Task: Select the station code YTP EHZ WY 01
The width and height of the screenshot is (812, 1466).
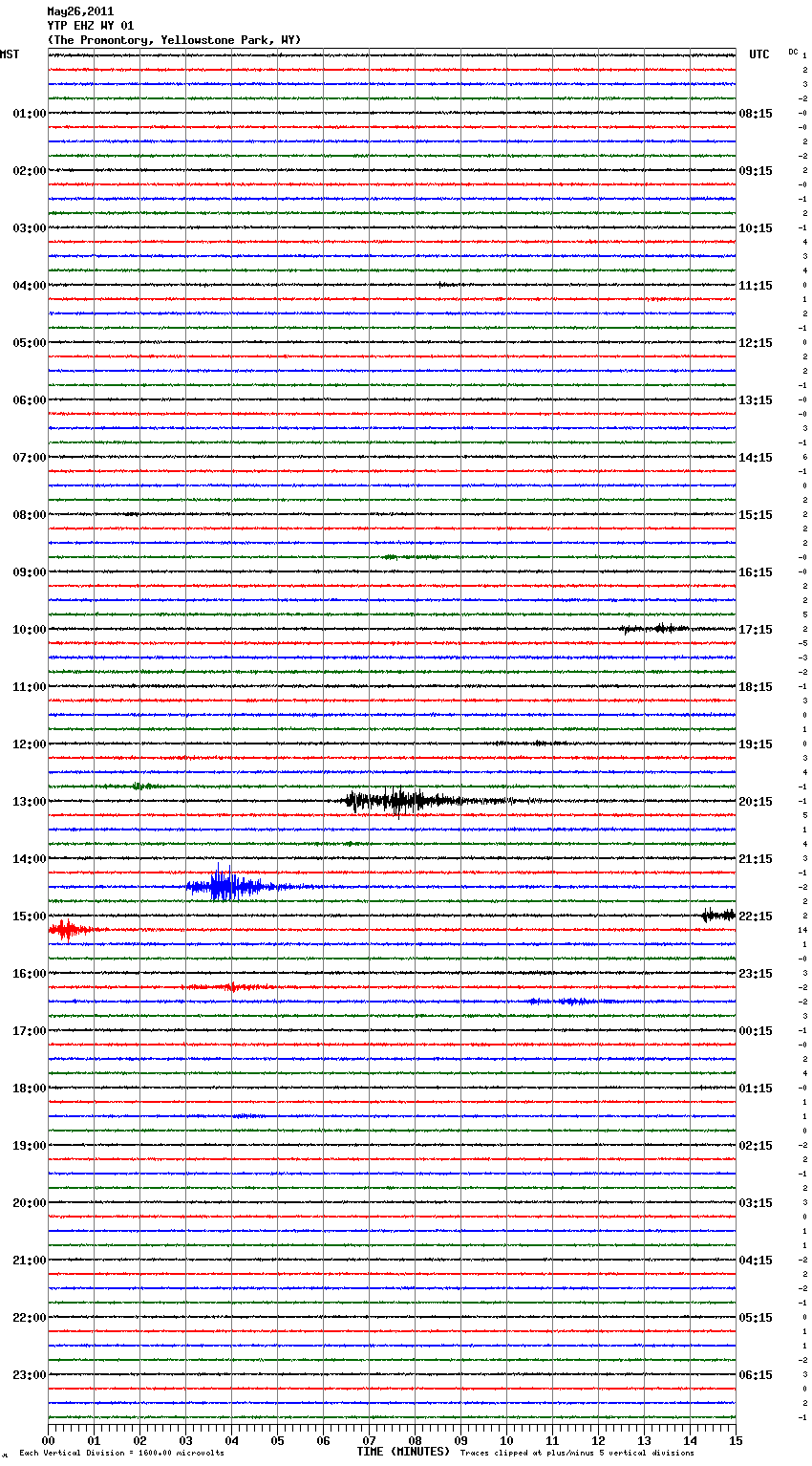Action: pos(91,26)
